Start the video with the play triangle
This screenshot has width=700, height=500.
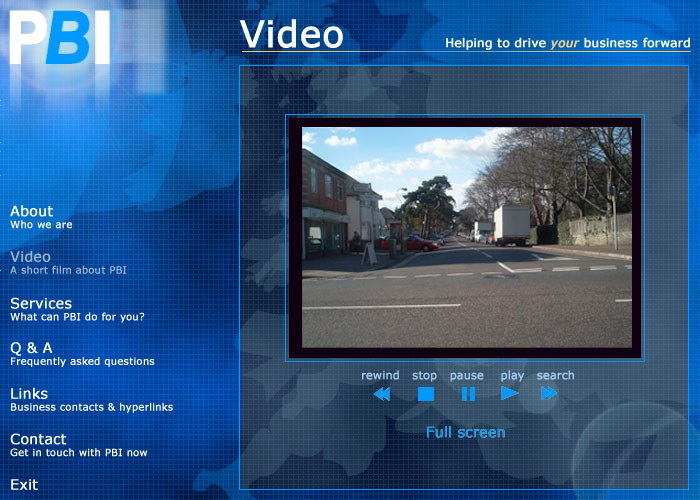(510, 393)
